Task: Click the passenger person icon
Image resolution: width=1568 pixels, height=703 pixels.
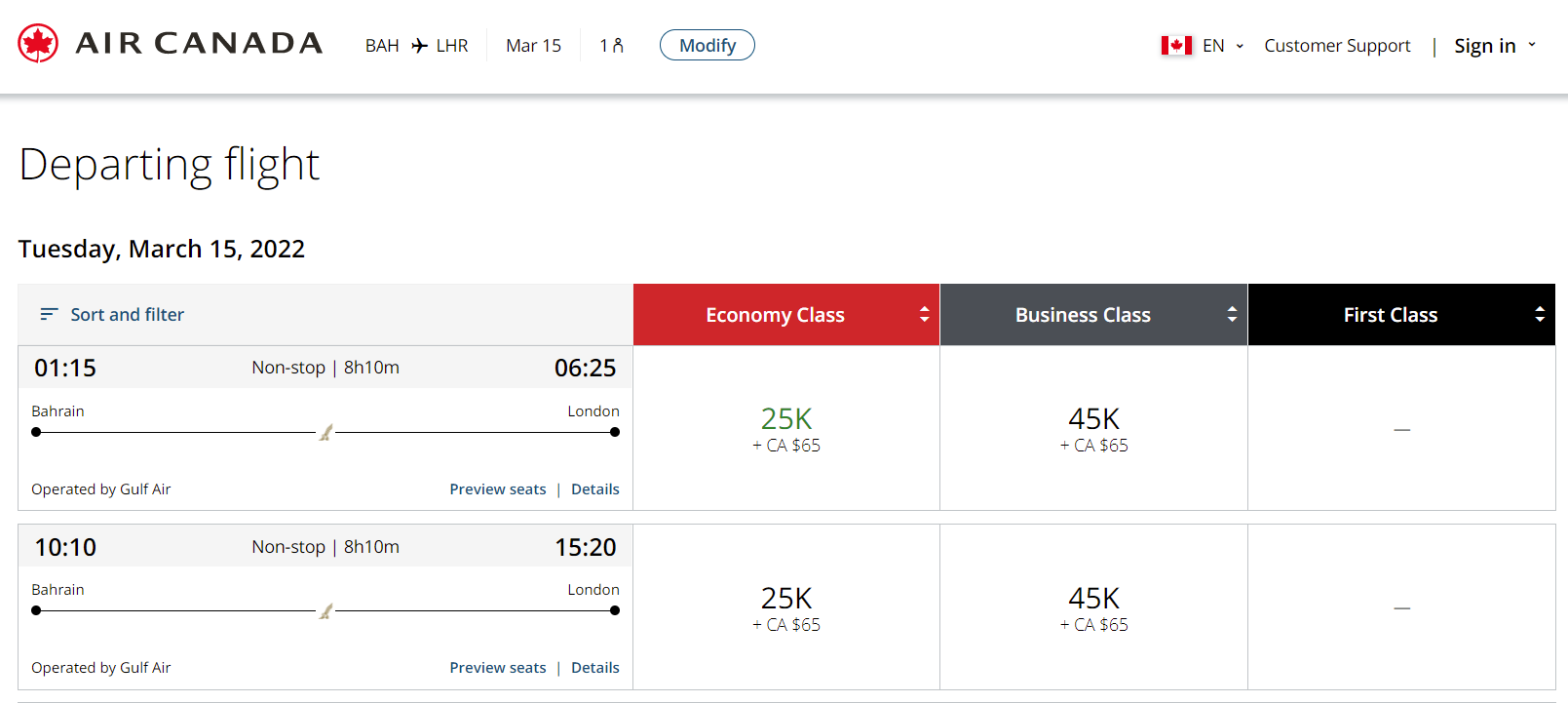Action: tap(618, 46)
